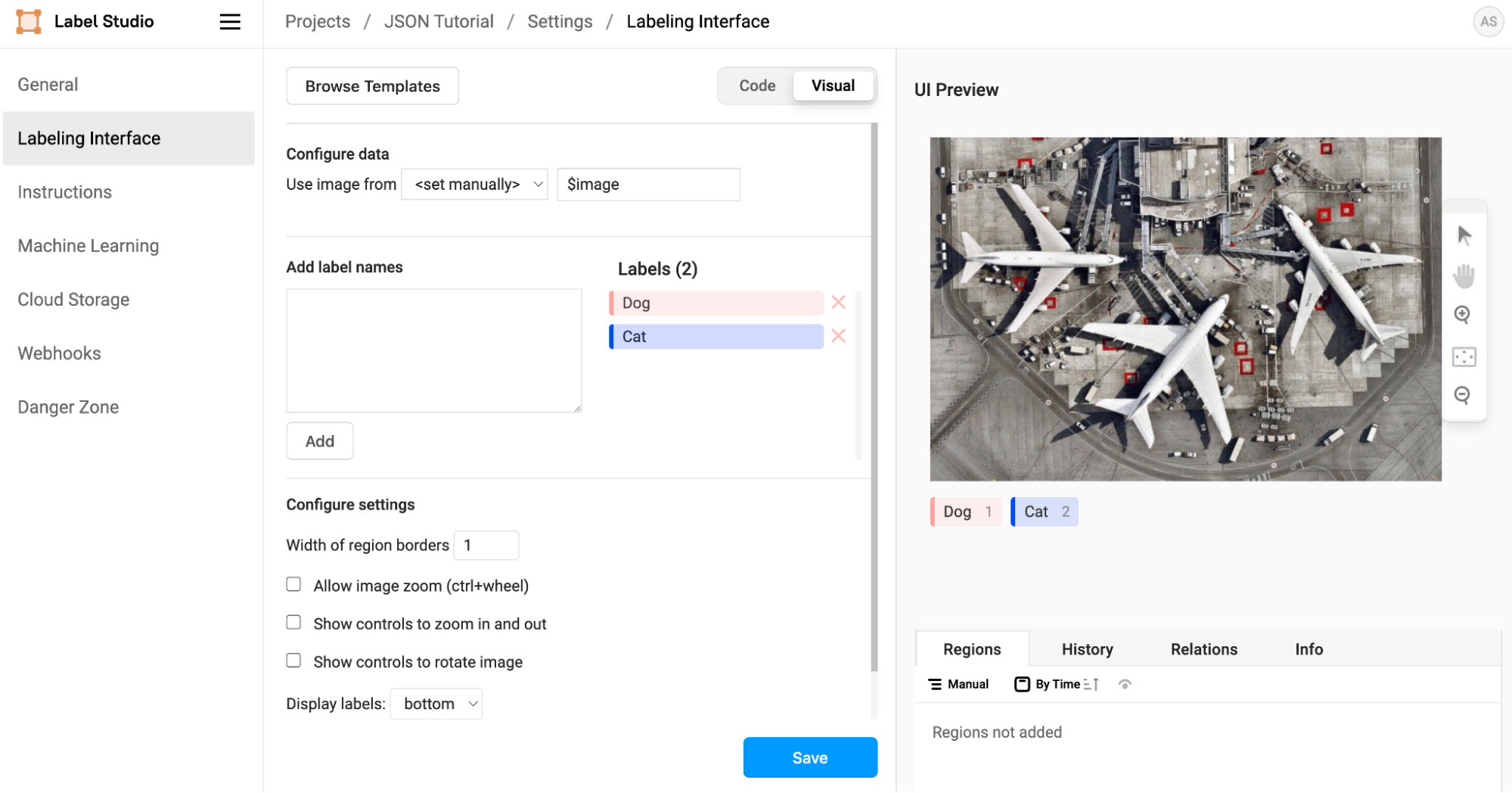Switch to the Code view tab
Image resolution: width=1512 pixels, height=793 pixels.
tap(756, 86)
